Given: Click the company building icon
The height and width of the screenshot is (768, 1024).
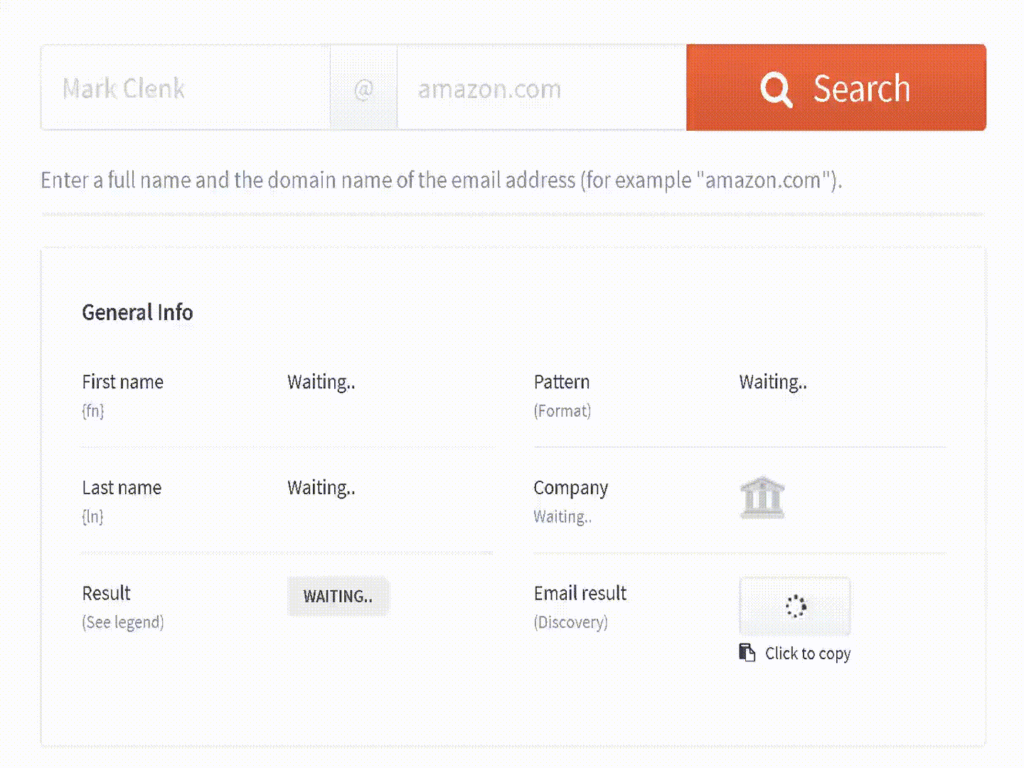Looking at the screenshot, I should 762,497.
